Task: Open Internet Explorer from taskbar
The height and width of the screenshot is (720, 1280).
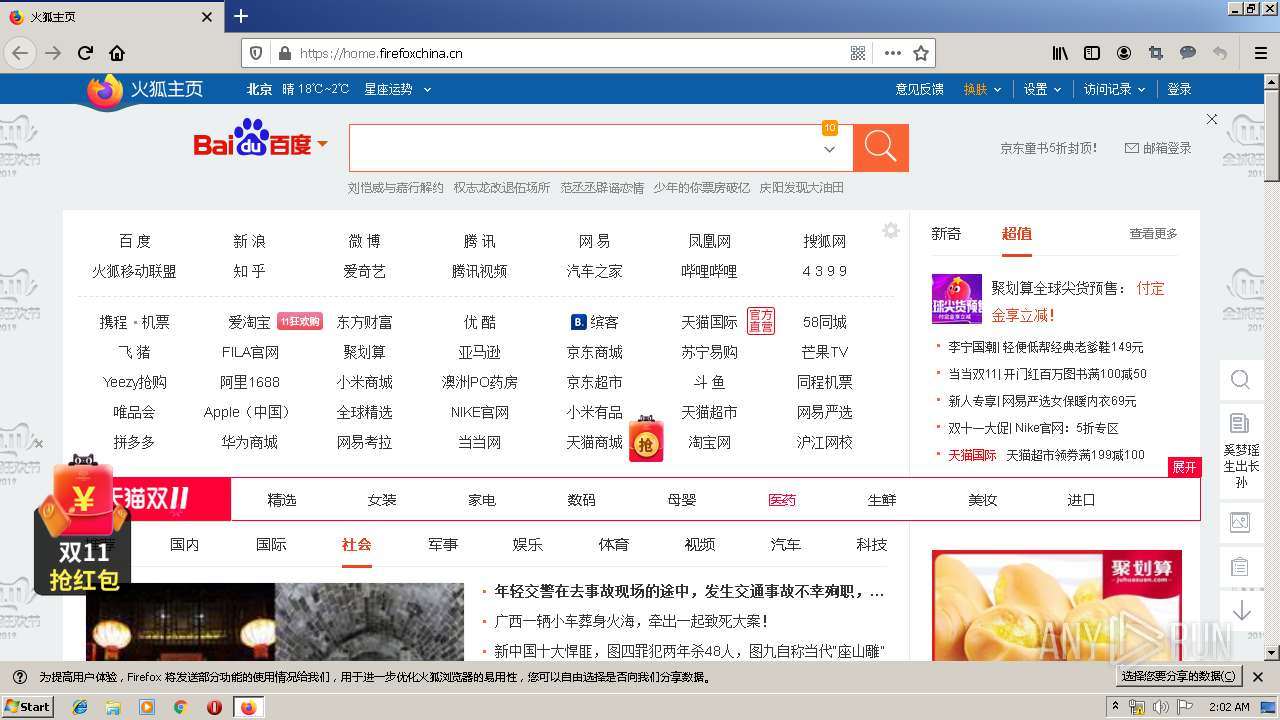Action: click(80, 707)
